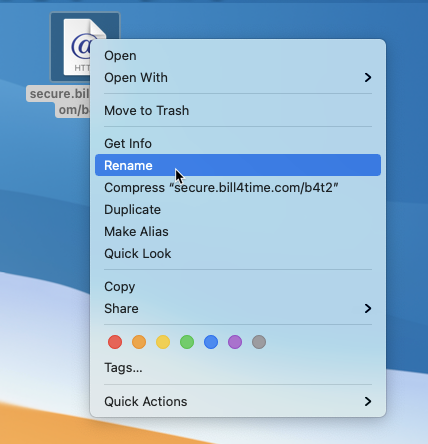Click the file name label under the icon
The width and height of the screenshot is (428, 444).
pyautogui.click(x=59, y=102)
